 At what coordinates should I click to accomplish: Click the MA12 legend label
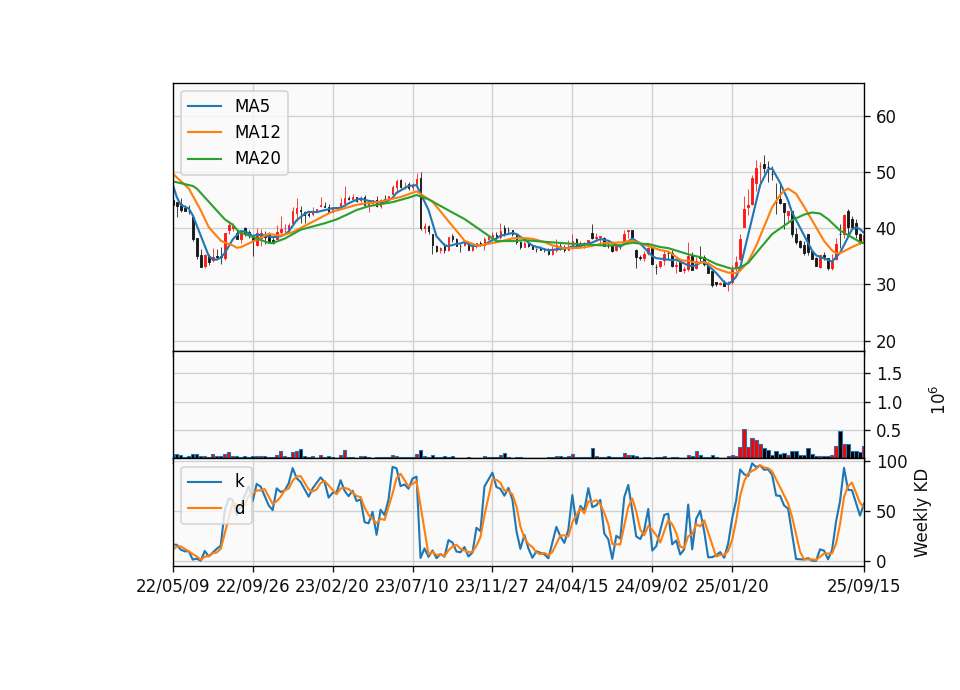tap(257, 132)
